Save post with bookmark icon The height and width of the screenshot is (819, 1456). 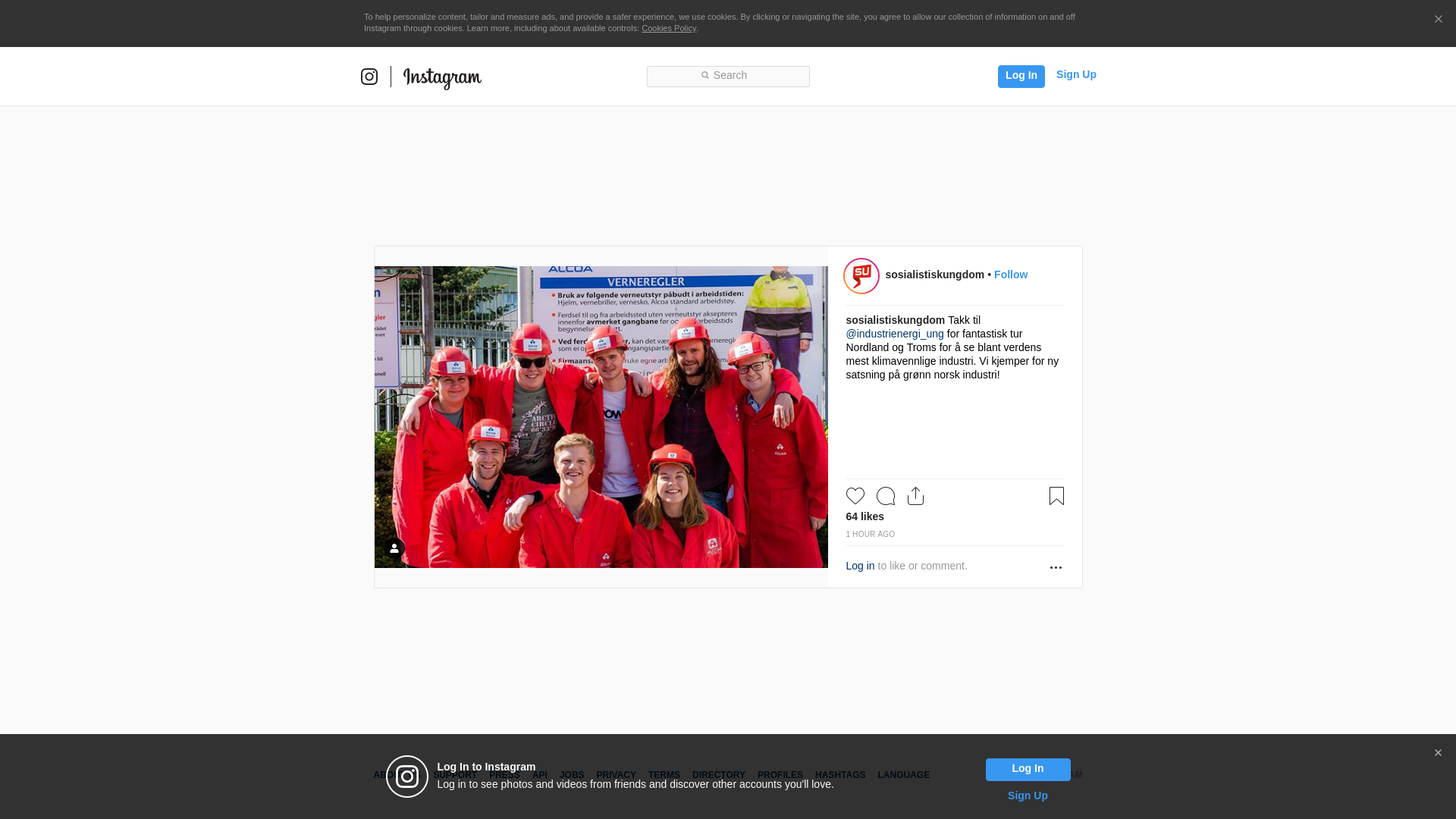[x=1056, y=496]
